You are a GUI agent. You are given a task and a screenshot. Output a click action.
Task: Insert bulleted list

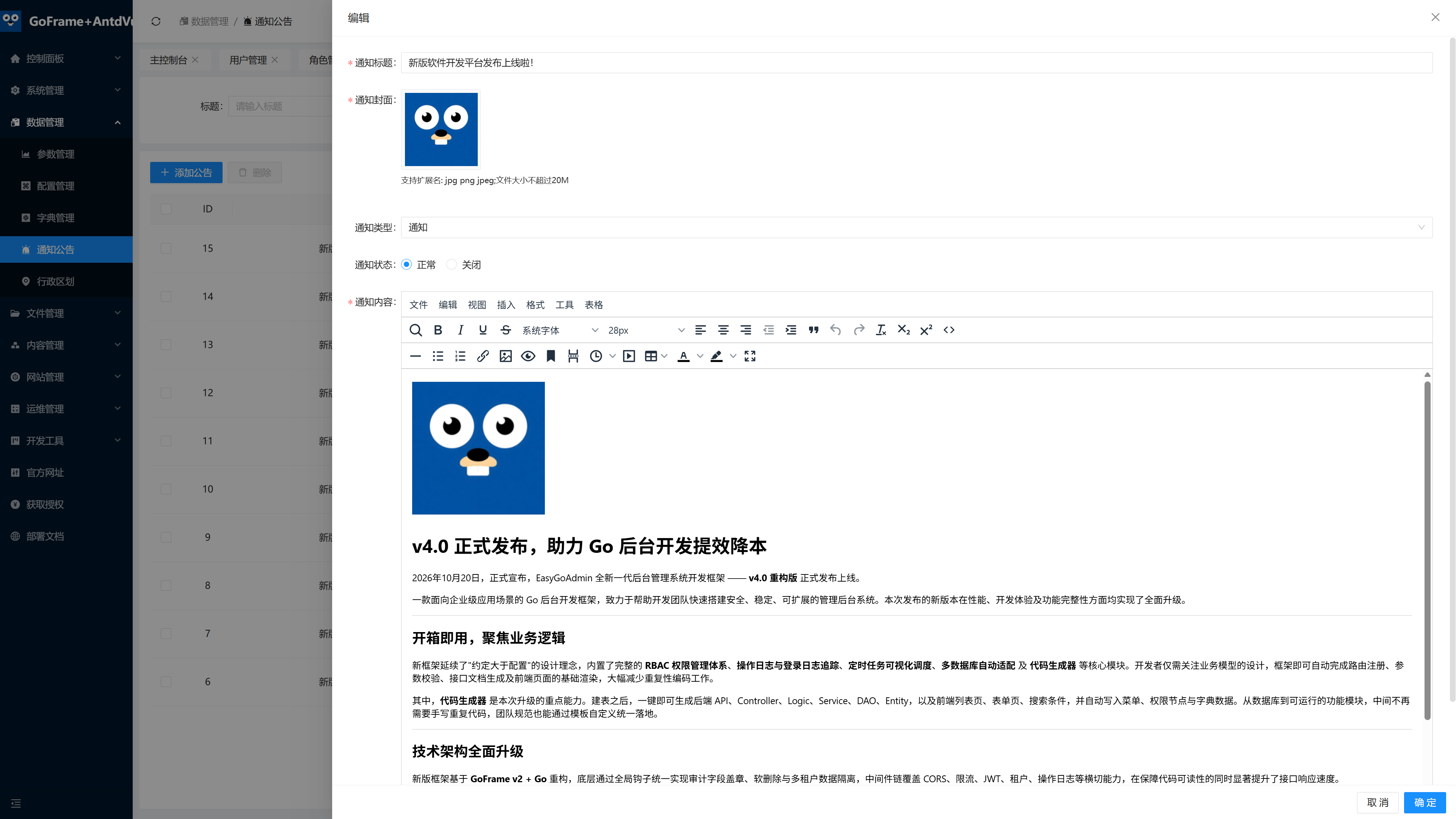pyautogui.click(x=438, y=356)
